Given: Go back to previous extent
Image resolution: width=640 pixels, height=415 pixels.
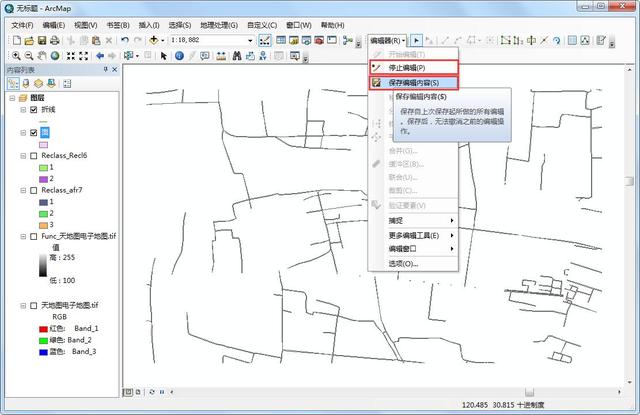Looking at the screenshot, I should click(100, 56).
